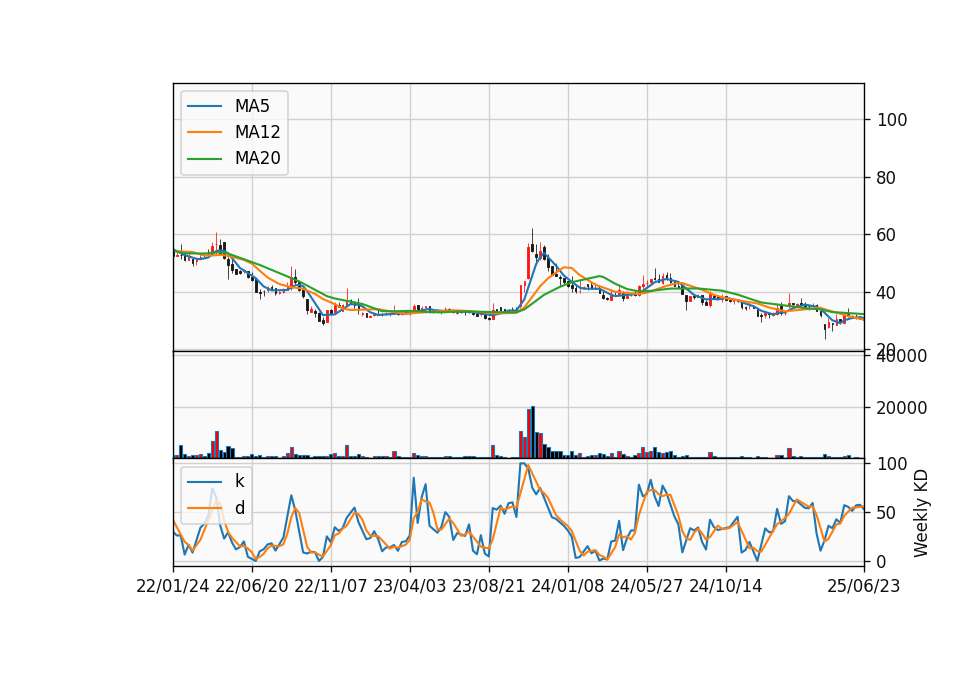Click the 24/10/14 date label
Screen dimensions: 960x690
tap(726, 586)
